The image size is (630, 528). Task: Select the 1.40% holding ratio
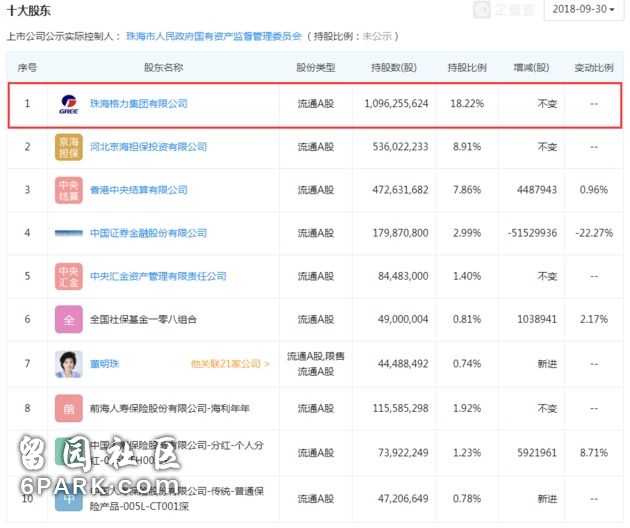tap(467, 276)
